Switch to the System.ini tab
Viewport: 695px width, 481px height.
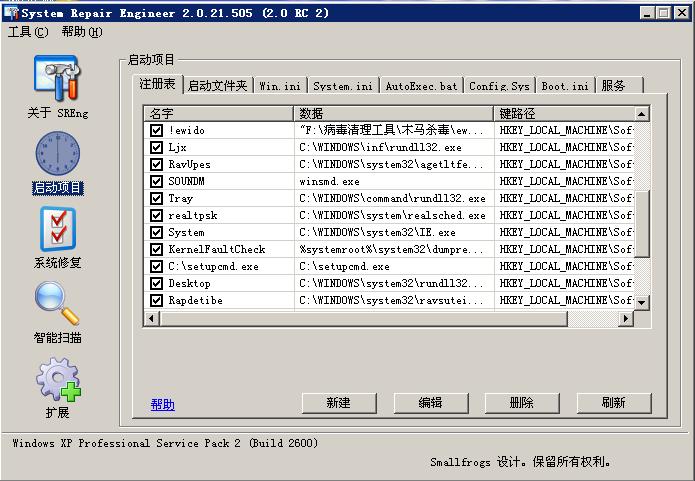click(x=343, y=86)
